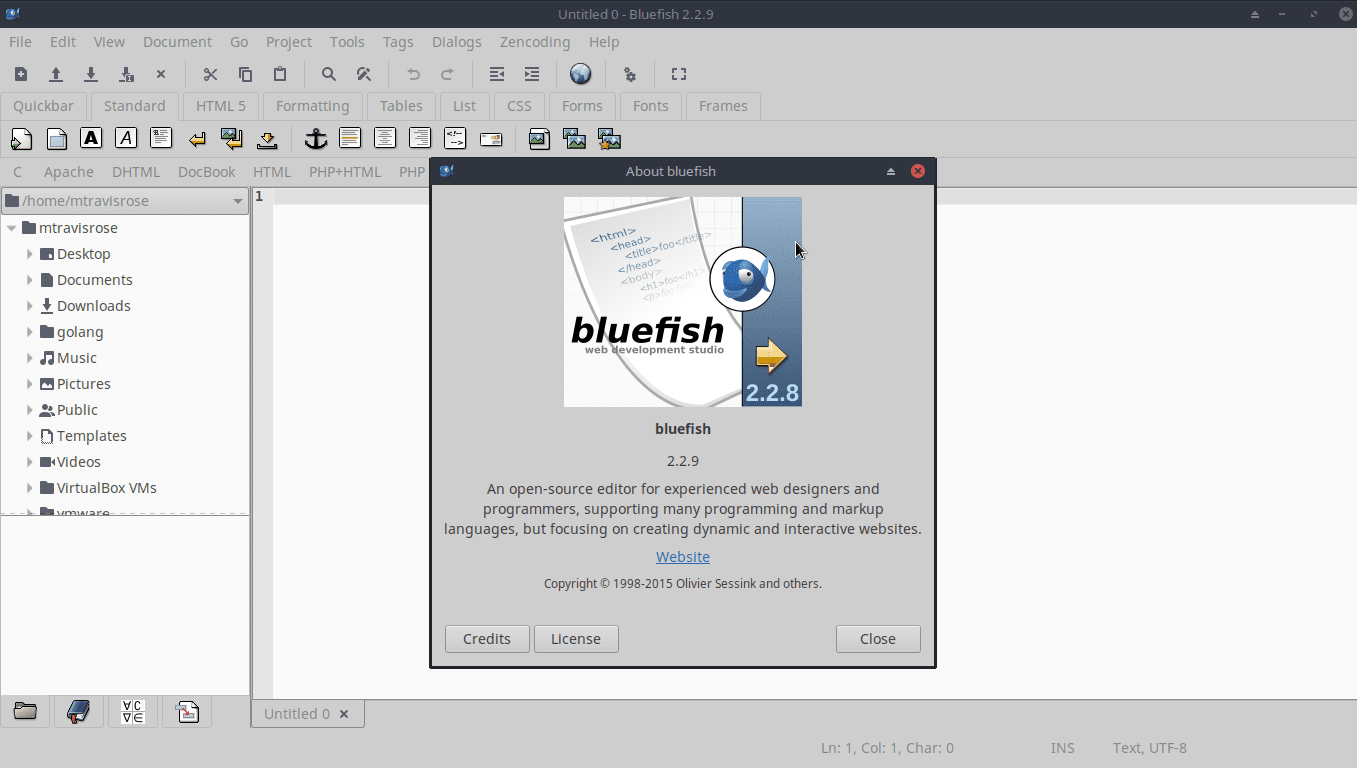Expand the Downloads folder arrow

pos(30,306)
